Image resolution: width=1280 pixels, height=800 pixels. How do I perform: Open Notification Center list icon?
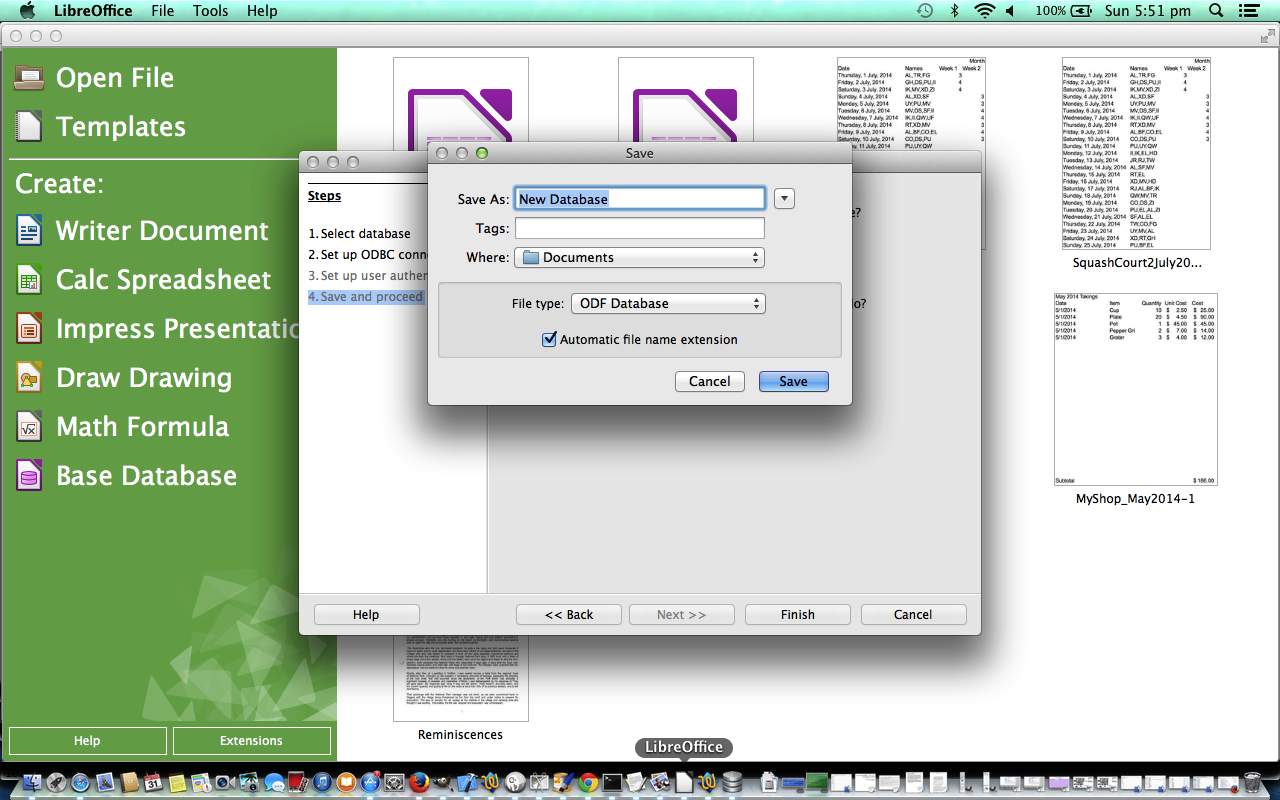coord(1248,11)
